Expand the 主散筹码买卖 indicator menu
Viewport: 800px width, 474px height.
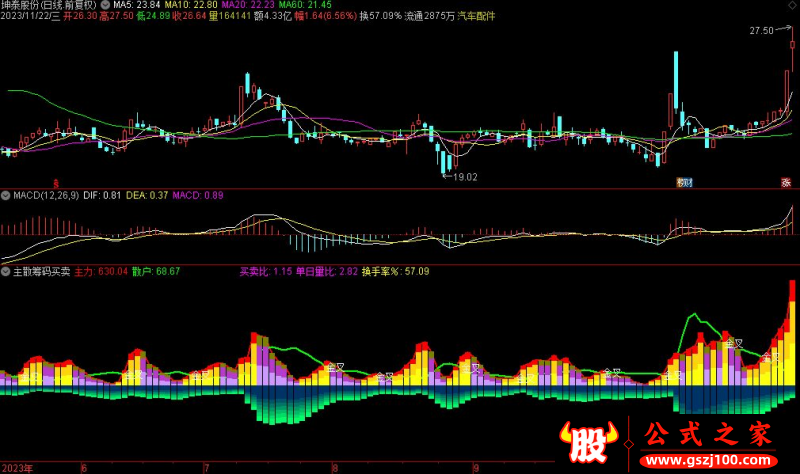point(6,271)
